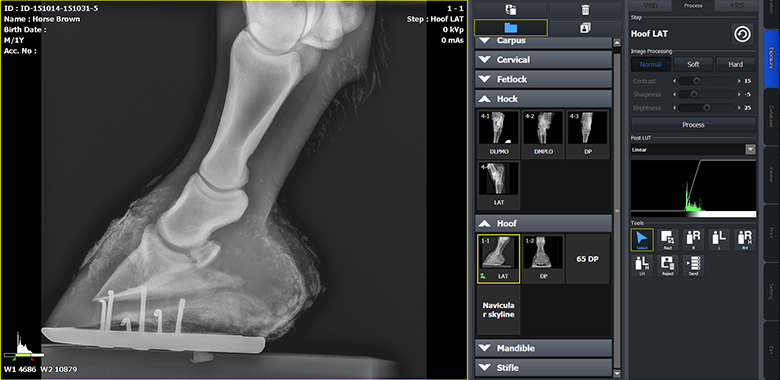Expand the Fetlock section
780x380 pixels.
[x=543, y=79]
